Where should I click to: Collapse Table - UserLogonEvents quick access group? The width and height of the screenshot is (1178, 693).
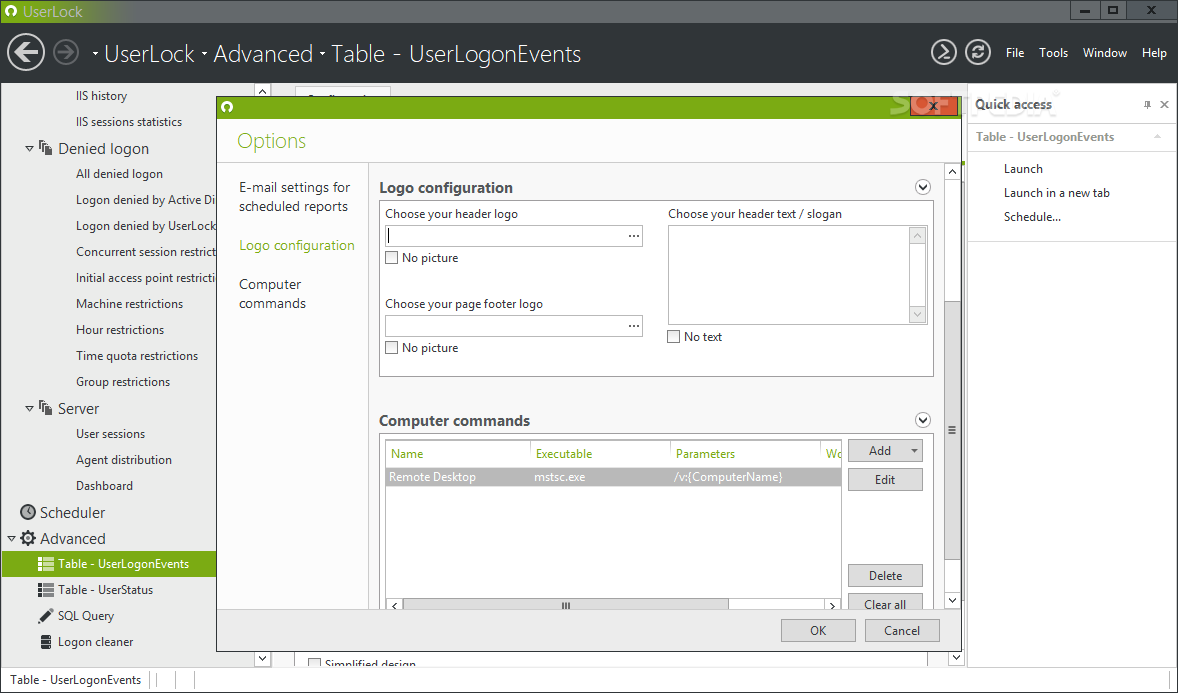pos(1158,137)
